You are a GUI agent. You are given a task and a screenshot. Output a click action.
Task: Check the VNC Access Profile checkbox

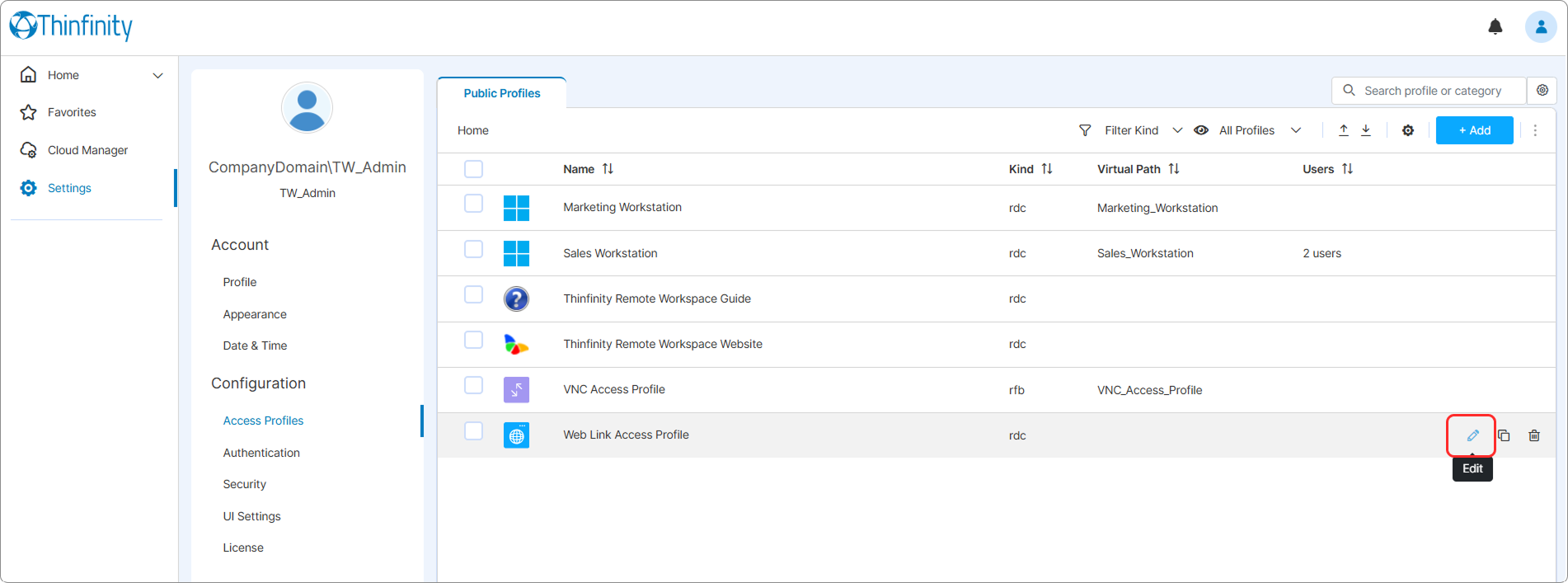(x=473, y=385)
